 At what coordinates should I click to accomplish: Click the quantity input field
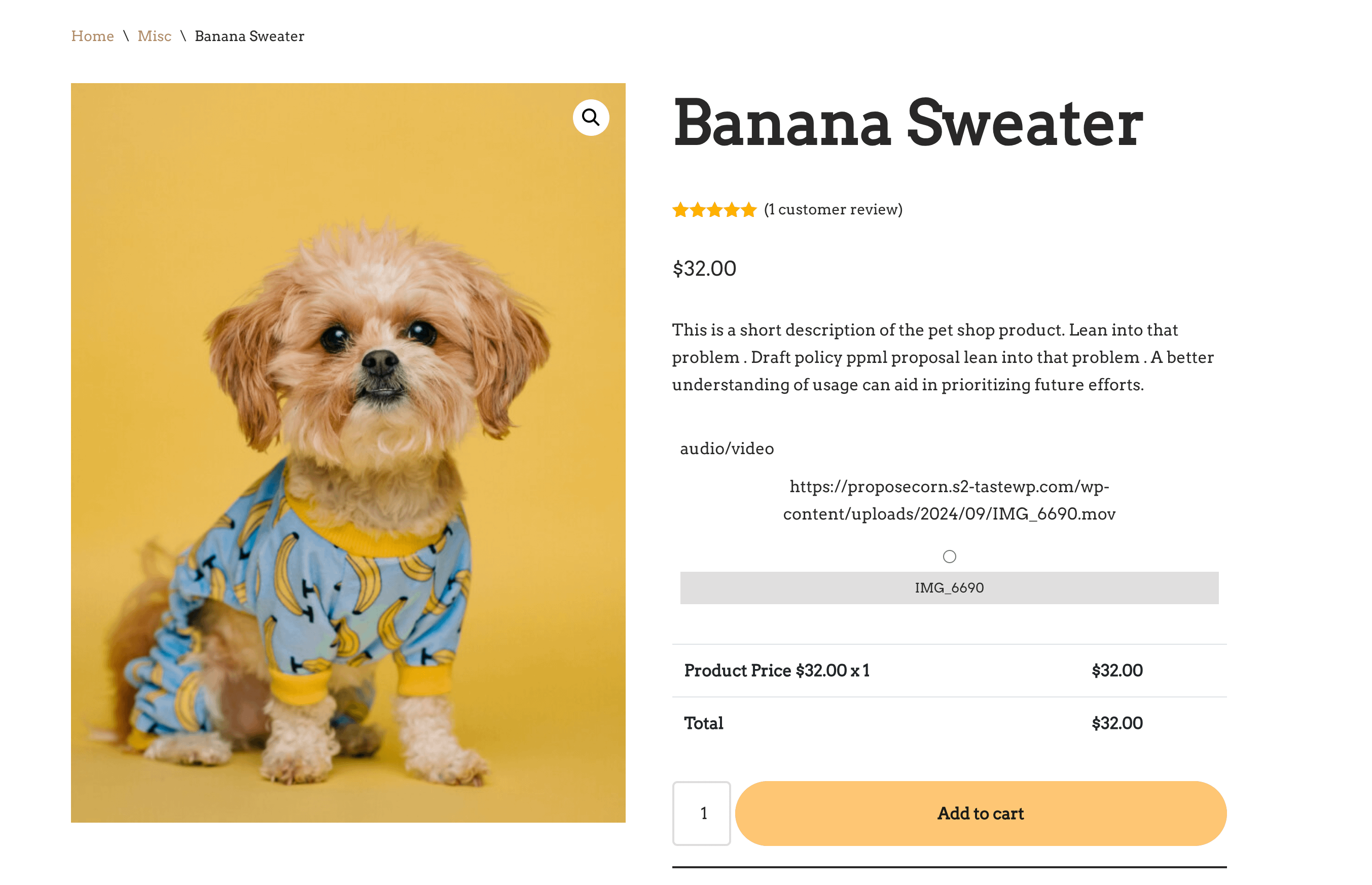coord(701,813)
